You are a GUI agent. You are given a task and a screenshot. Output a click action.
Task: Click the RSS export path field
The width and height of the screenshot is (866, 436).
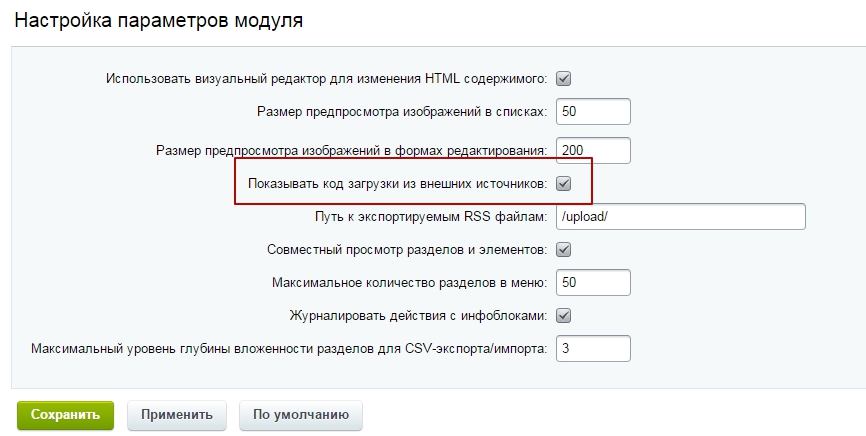tap(680, 217)
